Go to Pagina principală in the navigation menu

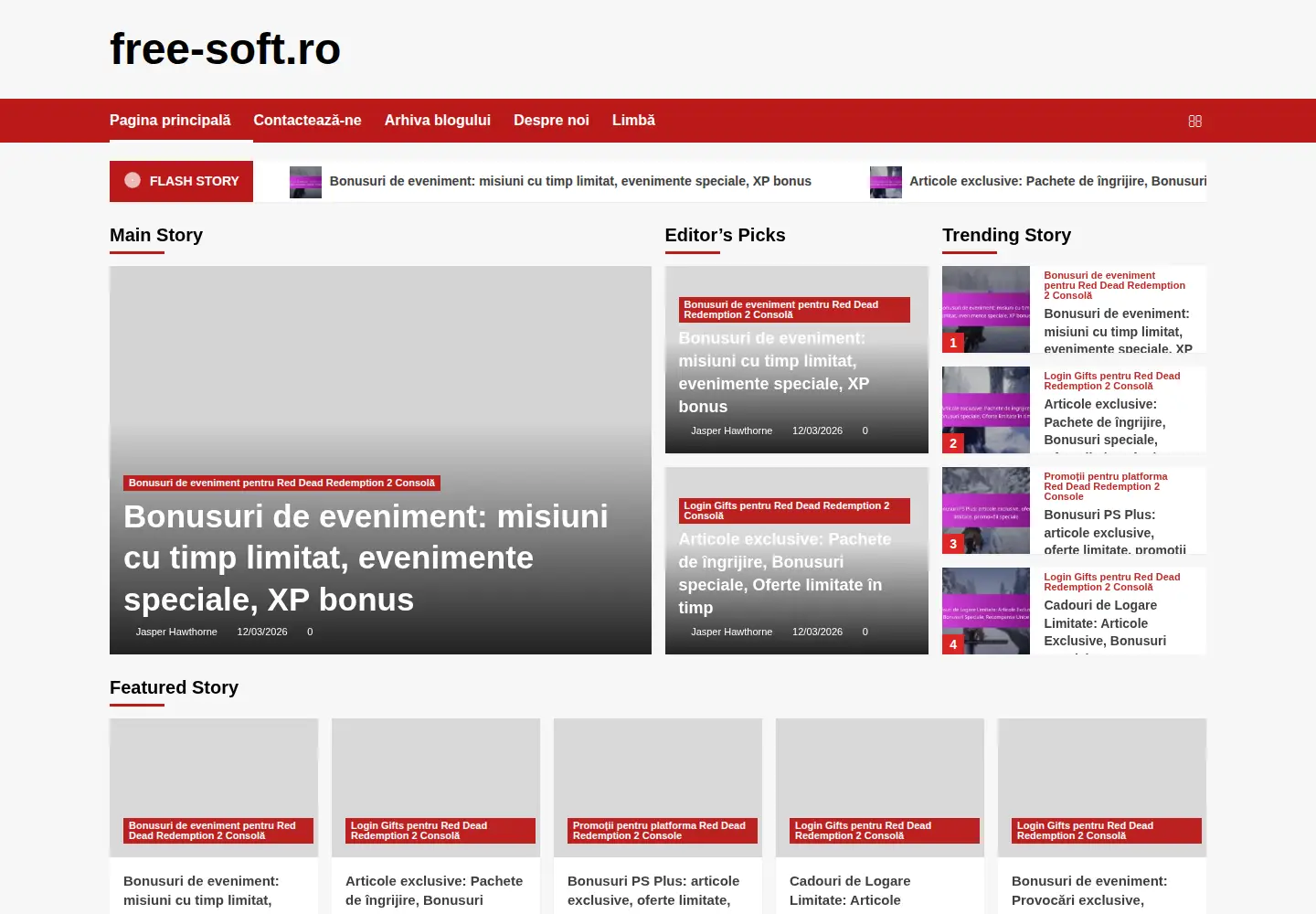coord(170,121)
